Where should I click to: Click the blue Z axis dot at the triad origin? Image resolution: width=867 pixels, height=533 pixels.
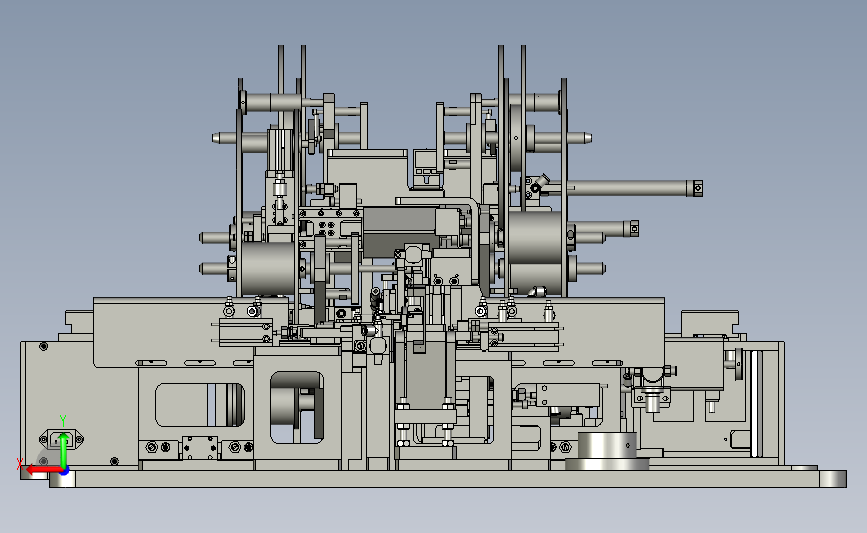64,471
